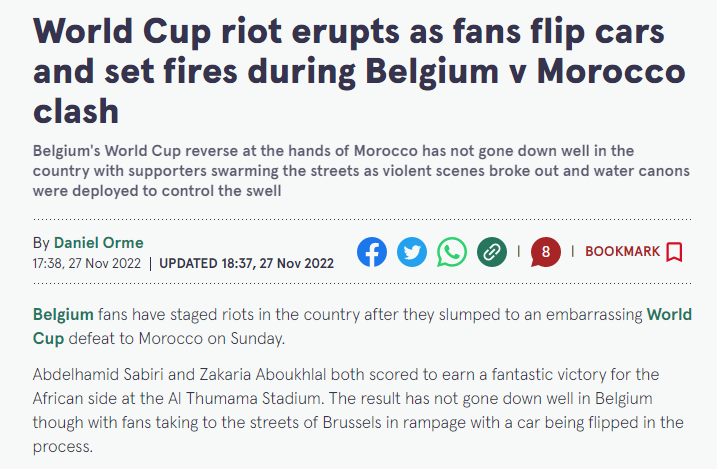This screenshot has height=469, width=717.
Task: Click the paragraph naming Abdelhamid Sabiri
Action: (358, 410)
